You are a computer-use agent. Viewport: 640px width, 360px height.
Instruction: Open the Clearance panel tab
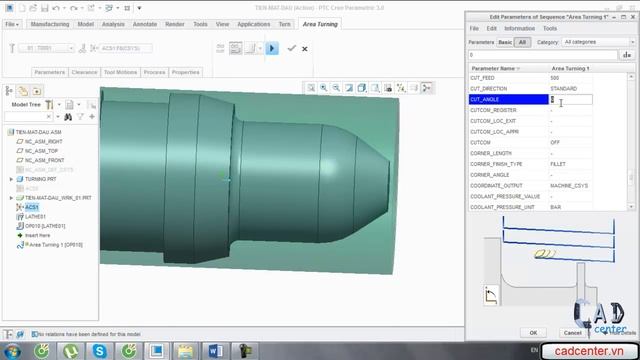tap(84, 72)
